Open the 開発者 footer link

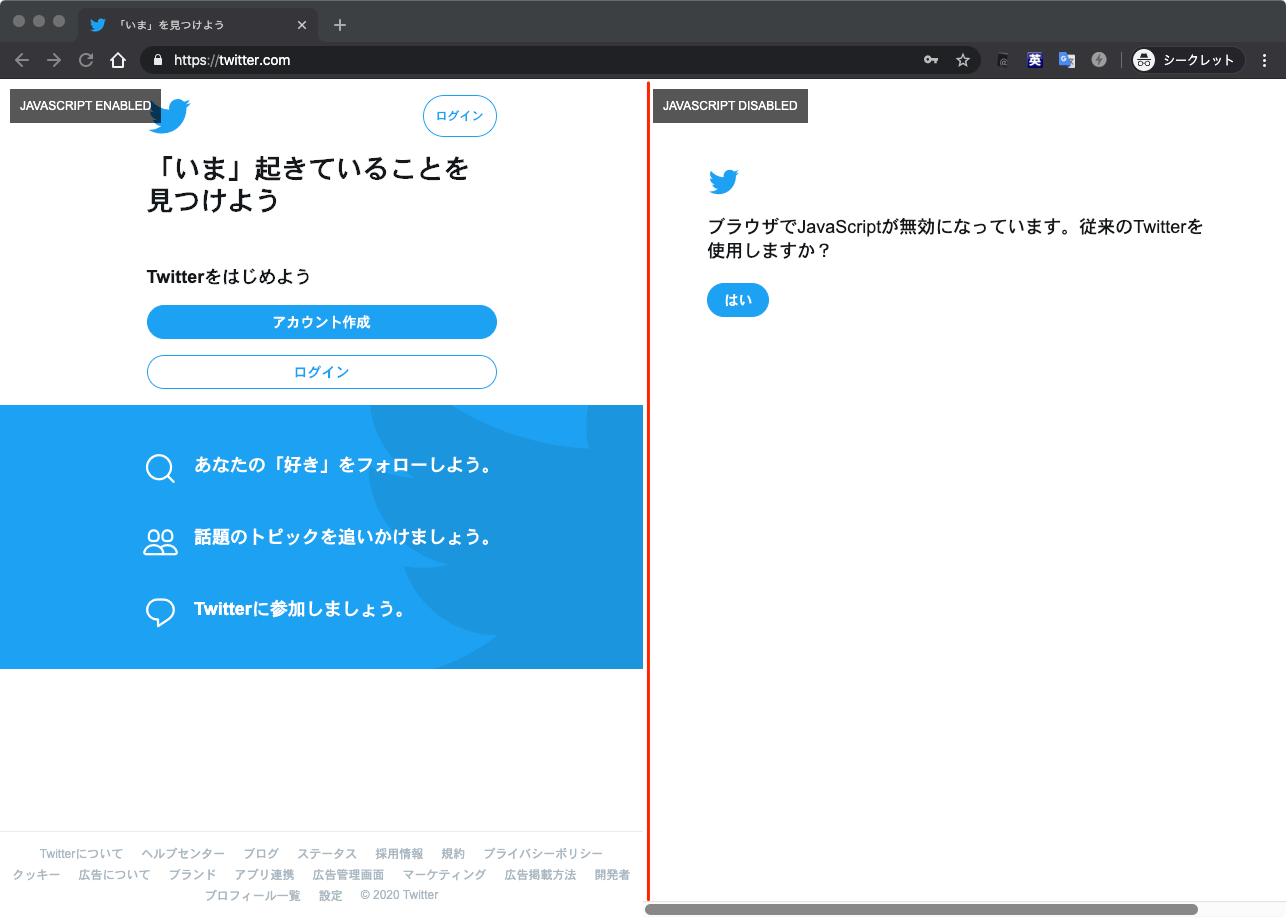click(x=612, y=875)
